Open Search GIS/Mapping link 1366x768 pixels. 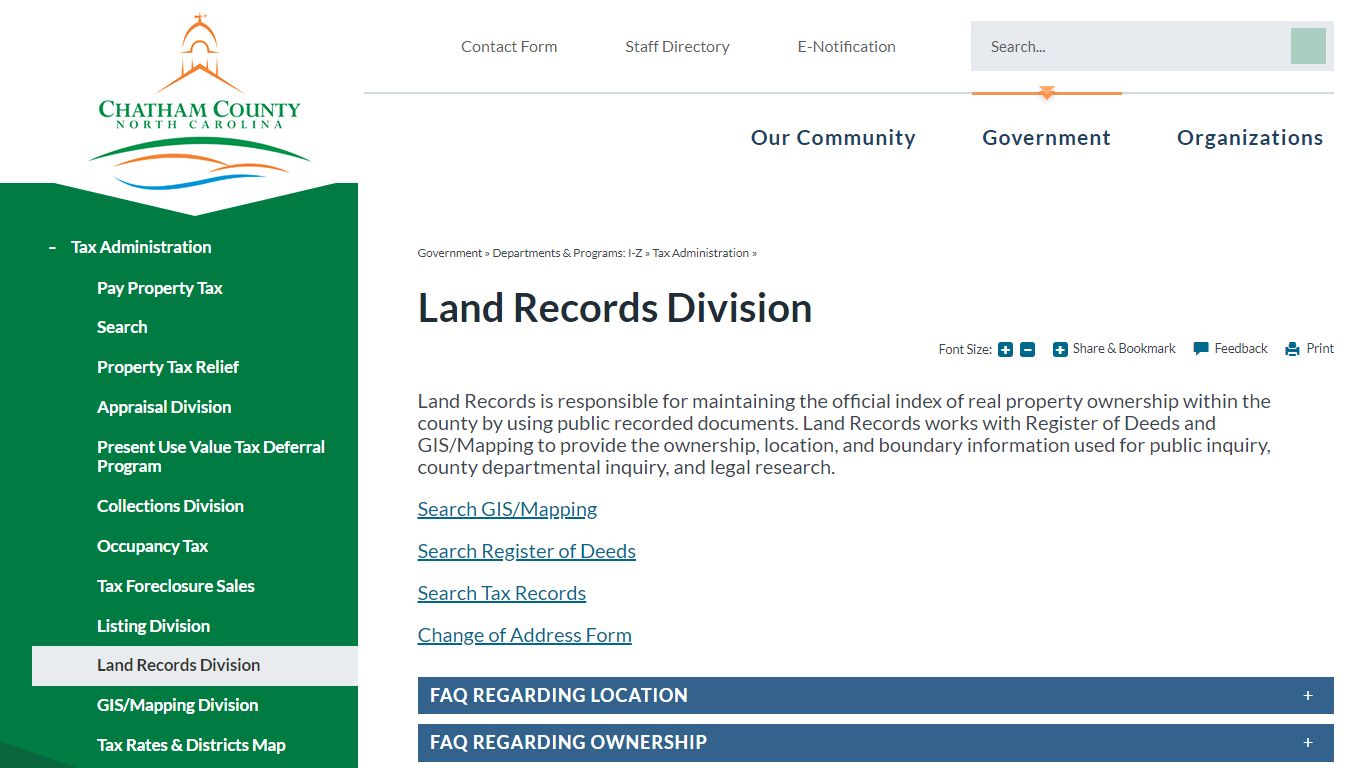pos(507,509)
